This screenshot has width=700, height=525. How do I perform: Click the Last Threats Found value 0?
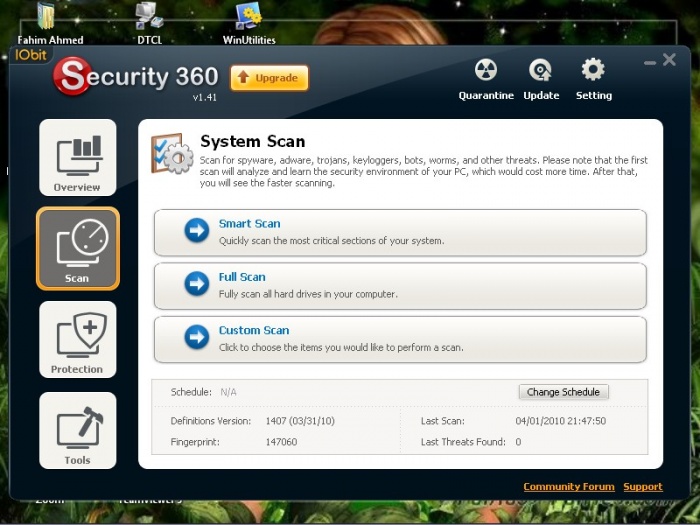point(518,442)
